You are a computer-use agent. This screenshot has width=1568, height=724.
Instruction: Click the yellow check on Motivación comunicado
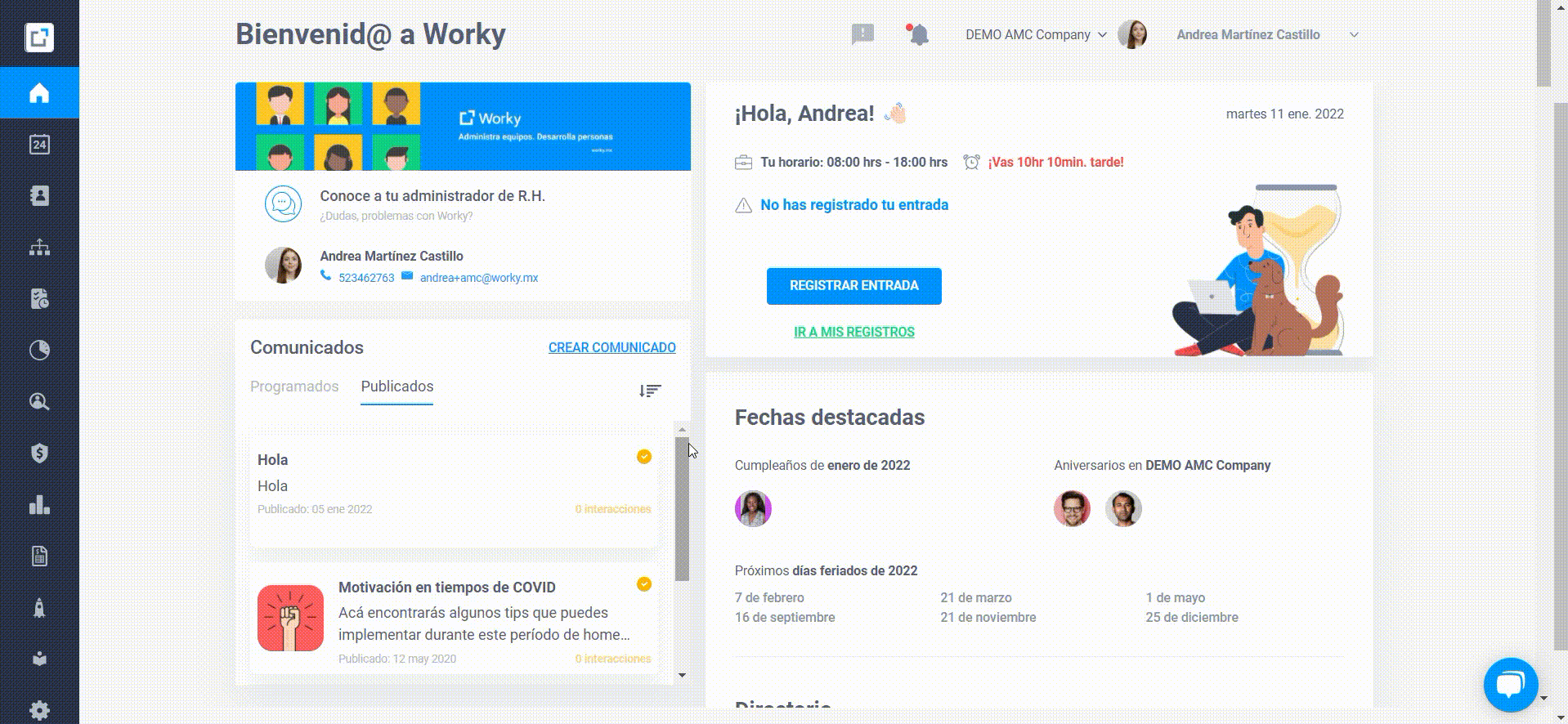(x=644, y=584)
